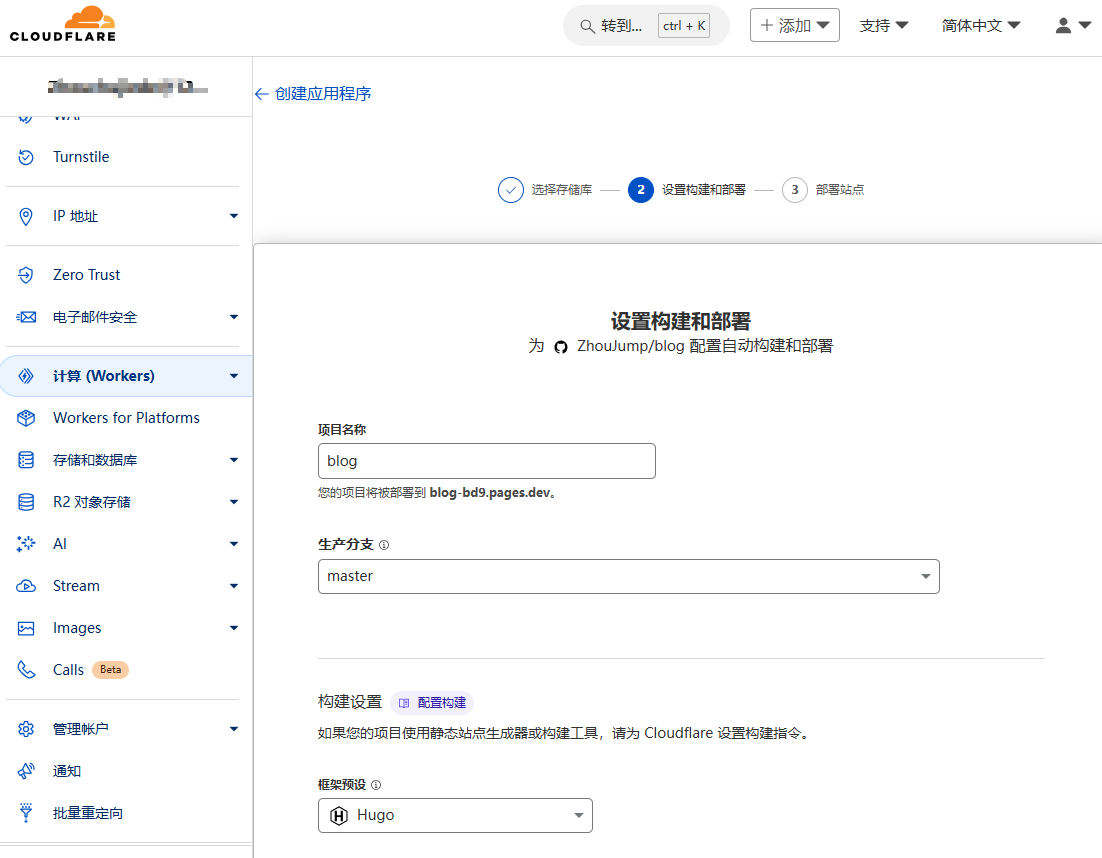Open the Hugo framework preset dropdown
1102x858 pixels.
click(455, 815)
